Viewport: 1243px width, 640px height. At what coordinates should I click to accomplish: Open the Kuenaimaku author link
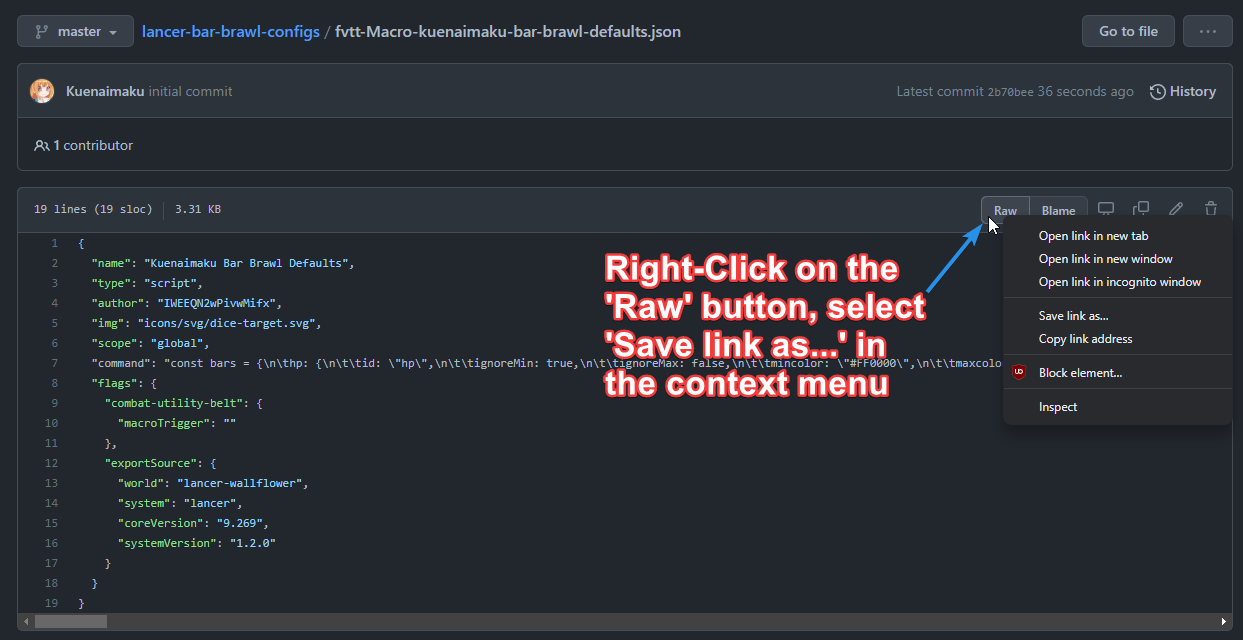(x=105, y=91)
